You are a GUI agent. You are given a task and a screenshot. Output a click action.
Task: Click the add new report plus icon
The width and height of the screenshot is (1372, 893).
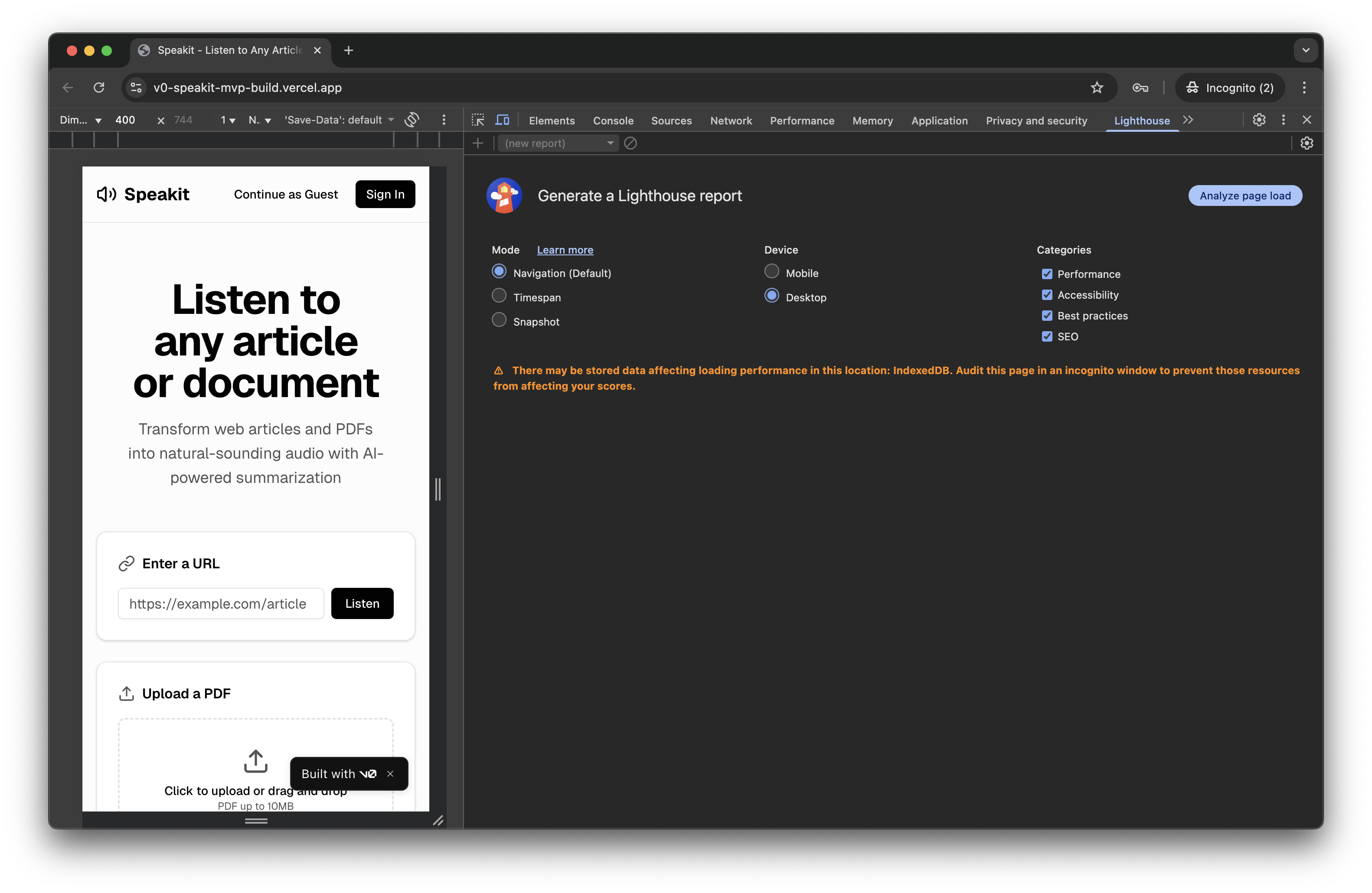(478, 143)
